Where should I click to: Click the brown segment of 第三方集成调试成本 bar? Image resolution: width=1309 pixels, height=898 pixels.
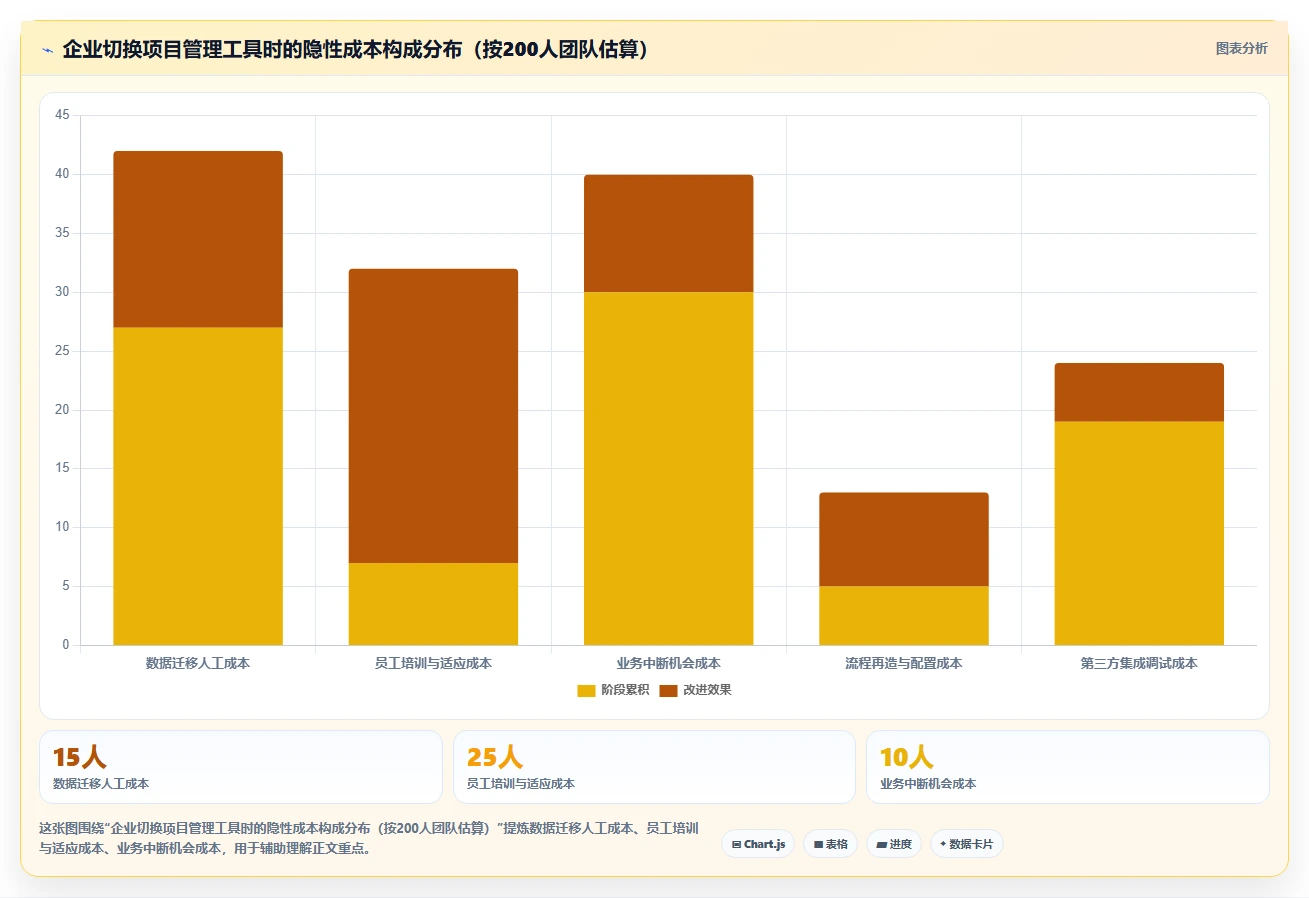[1139, 392]
